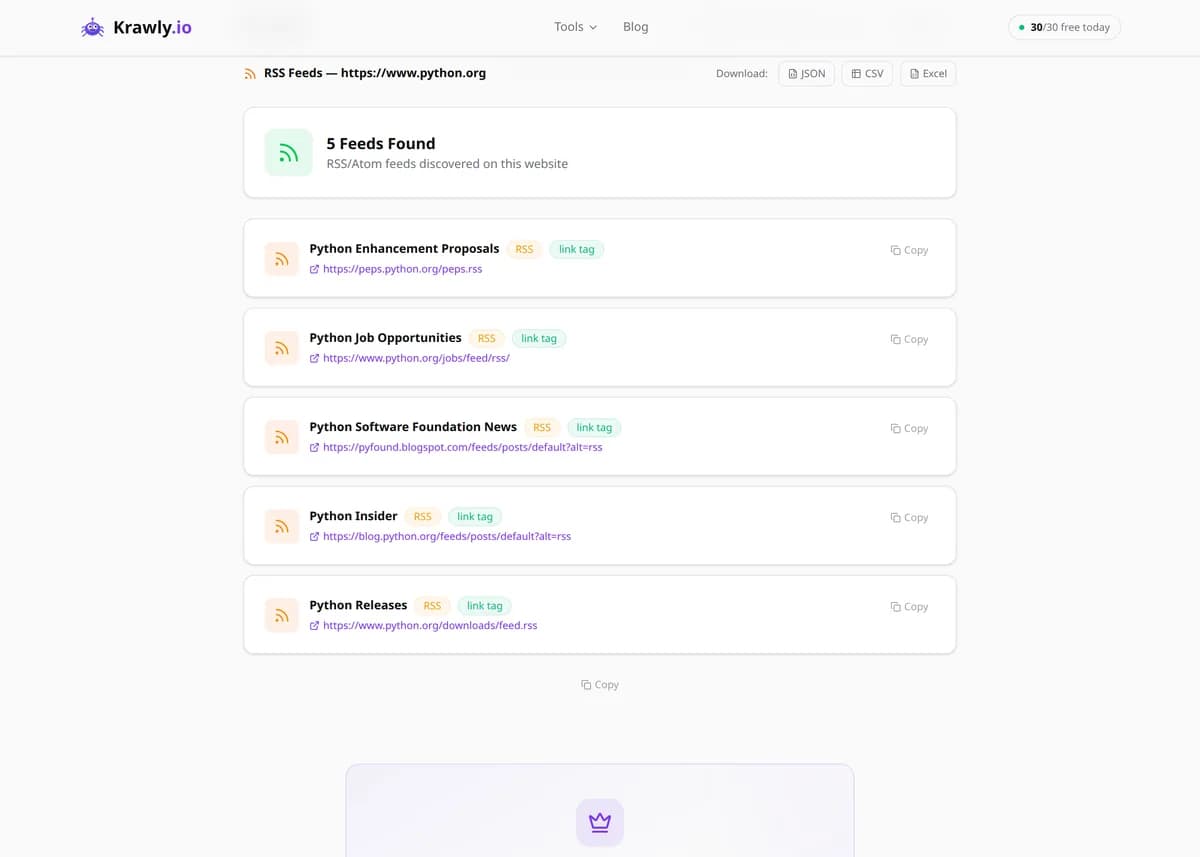Click the Python Insider title
1200x857 pixels.
(x=353, y=515)
